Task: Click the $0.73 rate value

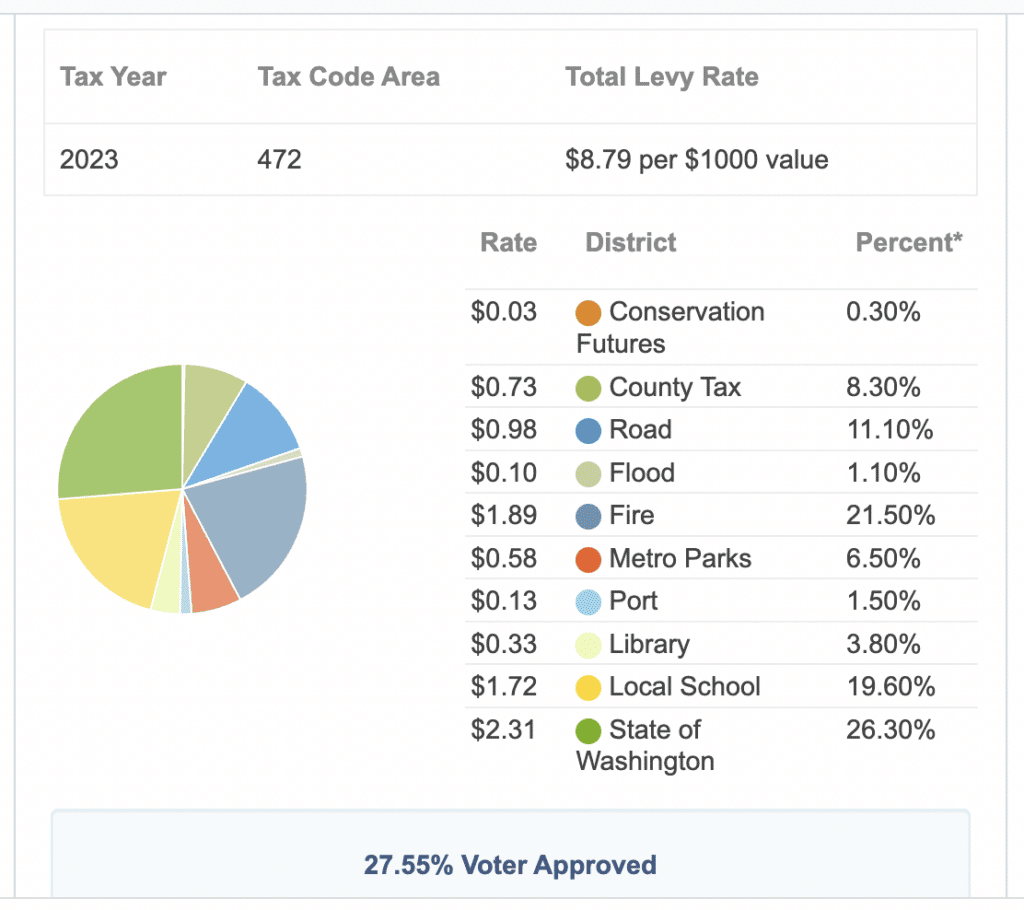Action: click(x=504, y=387)
